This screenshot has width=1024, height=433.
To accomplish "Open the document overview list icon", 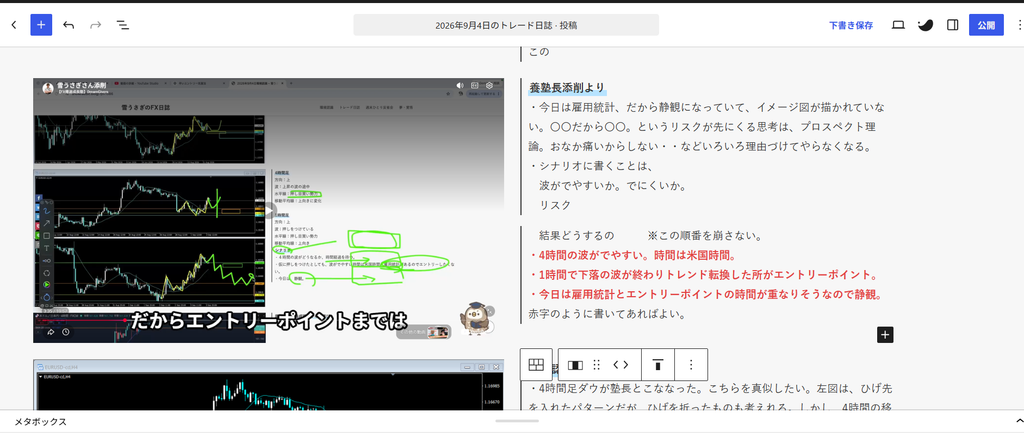I will tap(122, 25).
